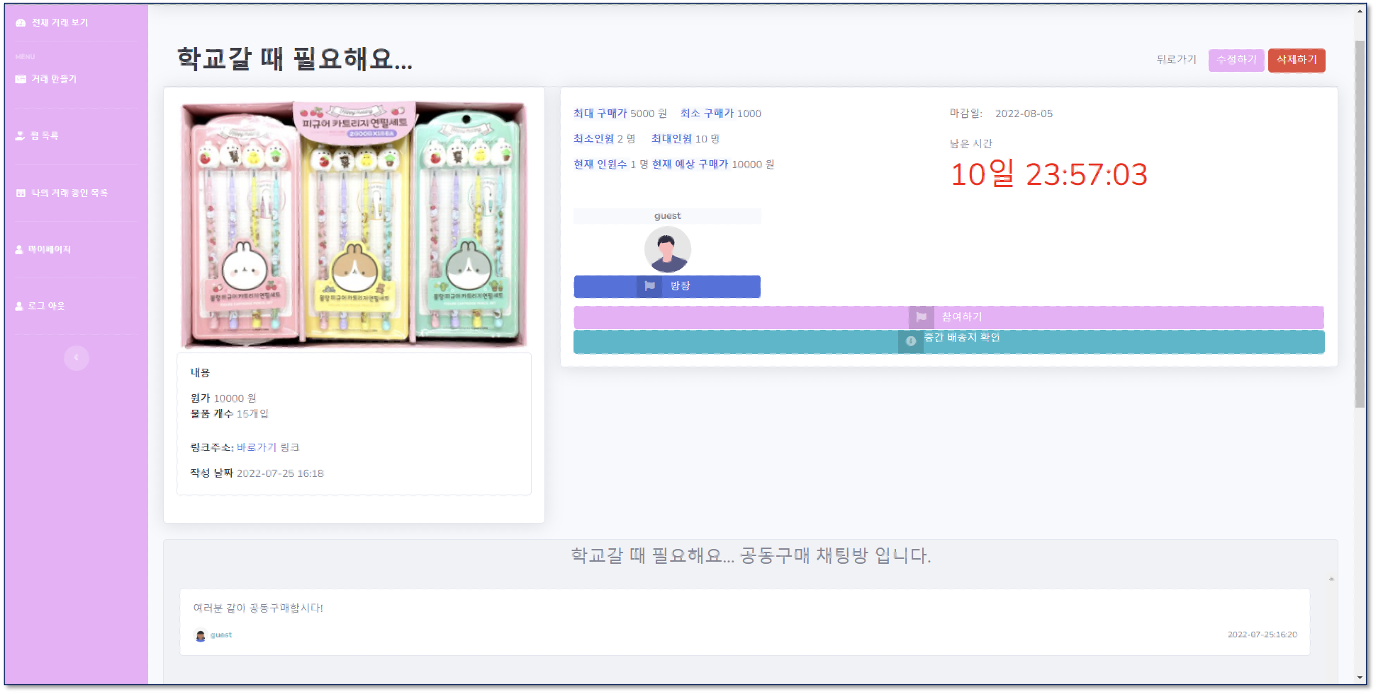The width and height of the screenshot is (1376, 694).
Task: Click the flag icon on 참여하기 bar
Action: coord(921,317)
